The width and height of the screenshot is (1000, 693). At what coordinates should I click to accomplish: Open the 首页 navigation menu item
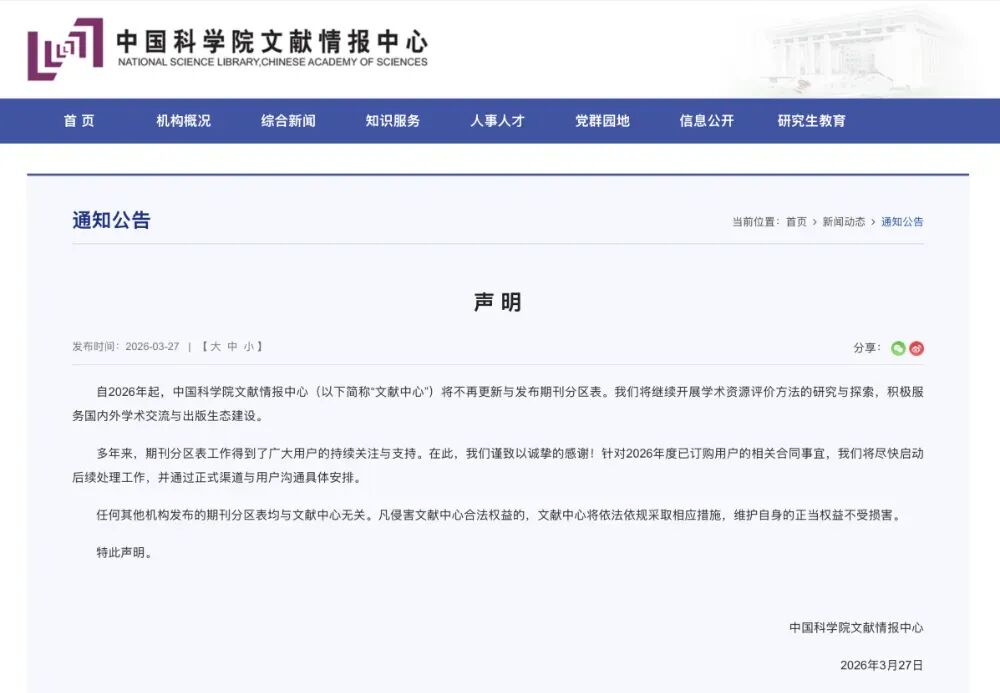pyautogui.click(x=79, y=121)
